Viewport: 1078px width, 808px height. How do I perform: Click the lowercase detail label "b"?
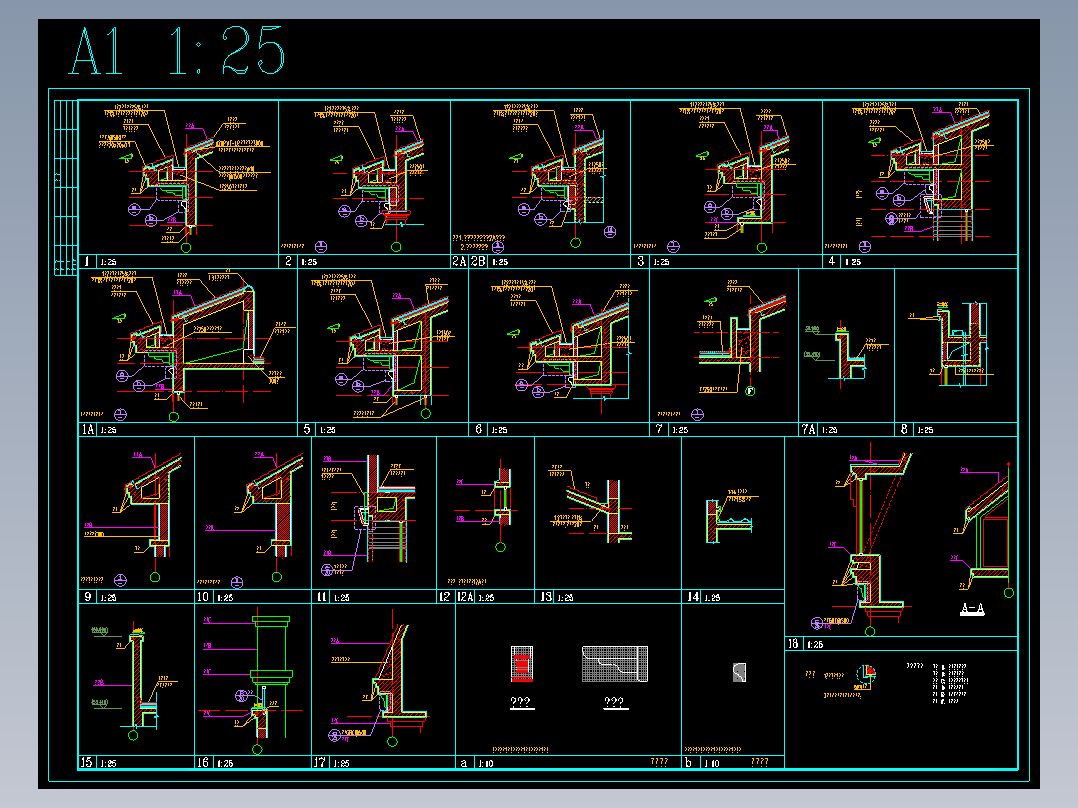(688, 763)
